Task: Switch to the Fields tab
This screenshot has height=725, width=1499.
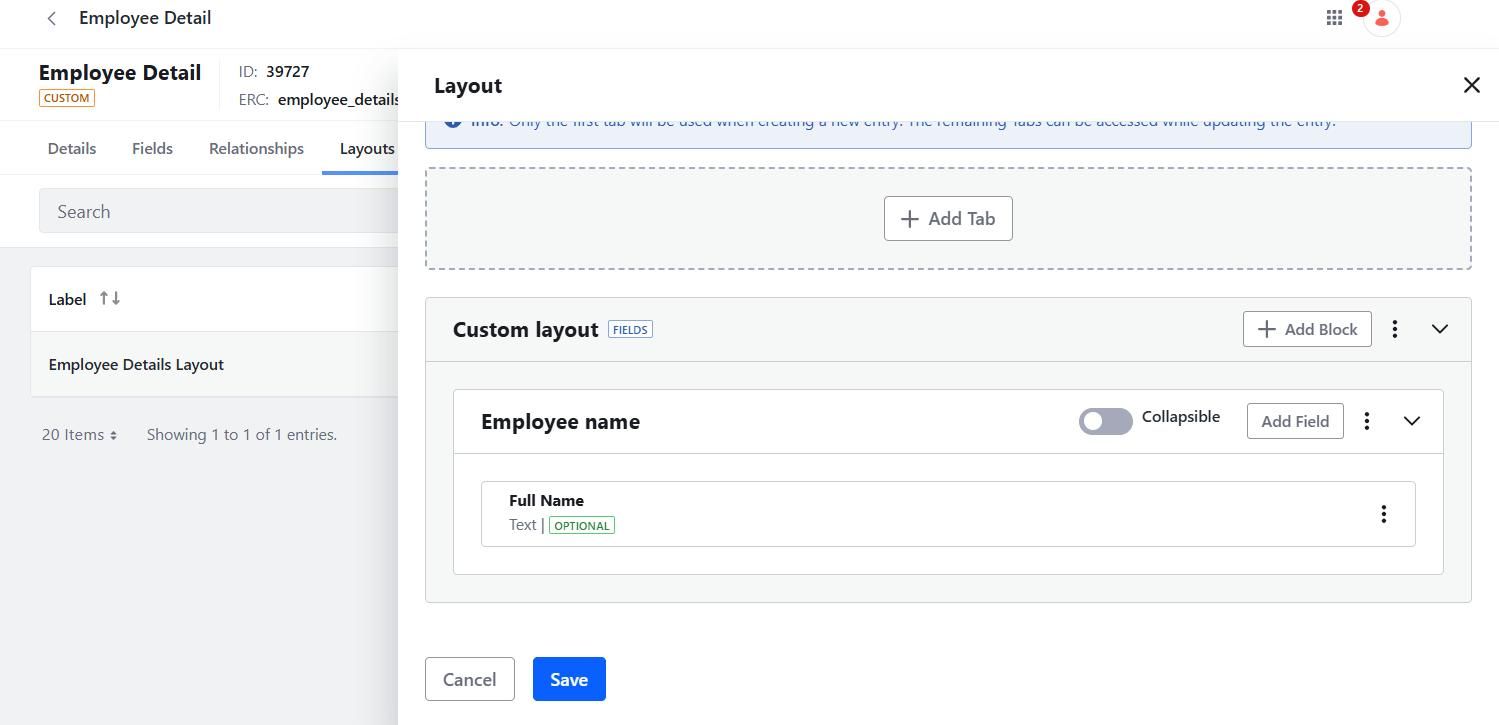Action: (152, 148)
